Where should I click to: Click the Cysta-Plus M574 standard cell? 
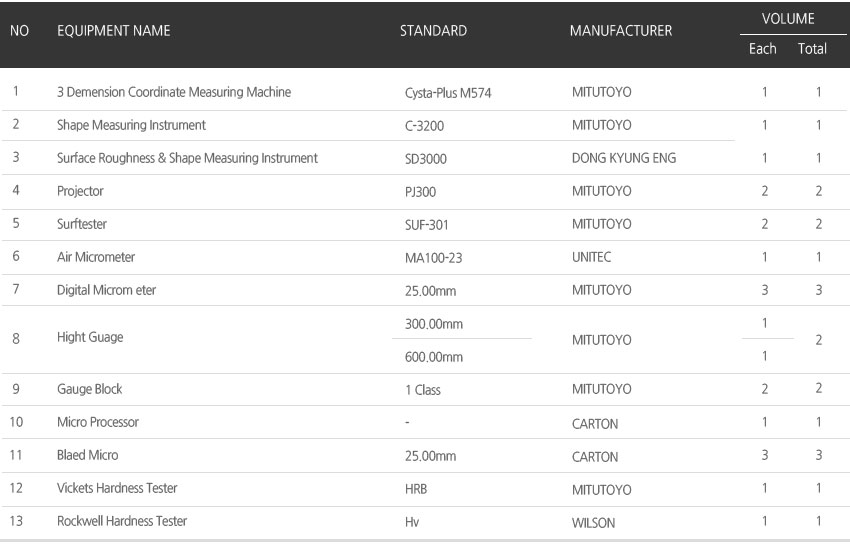[x=448, y=93]
